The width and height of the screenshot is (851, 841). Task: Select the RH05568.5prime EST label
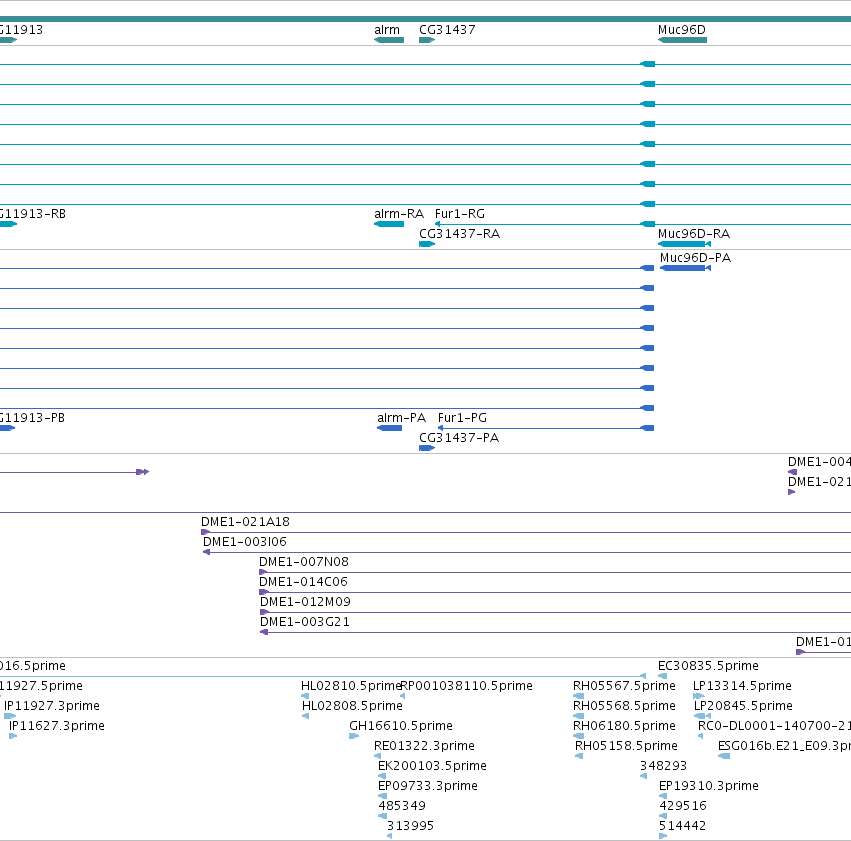point(624,706)
